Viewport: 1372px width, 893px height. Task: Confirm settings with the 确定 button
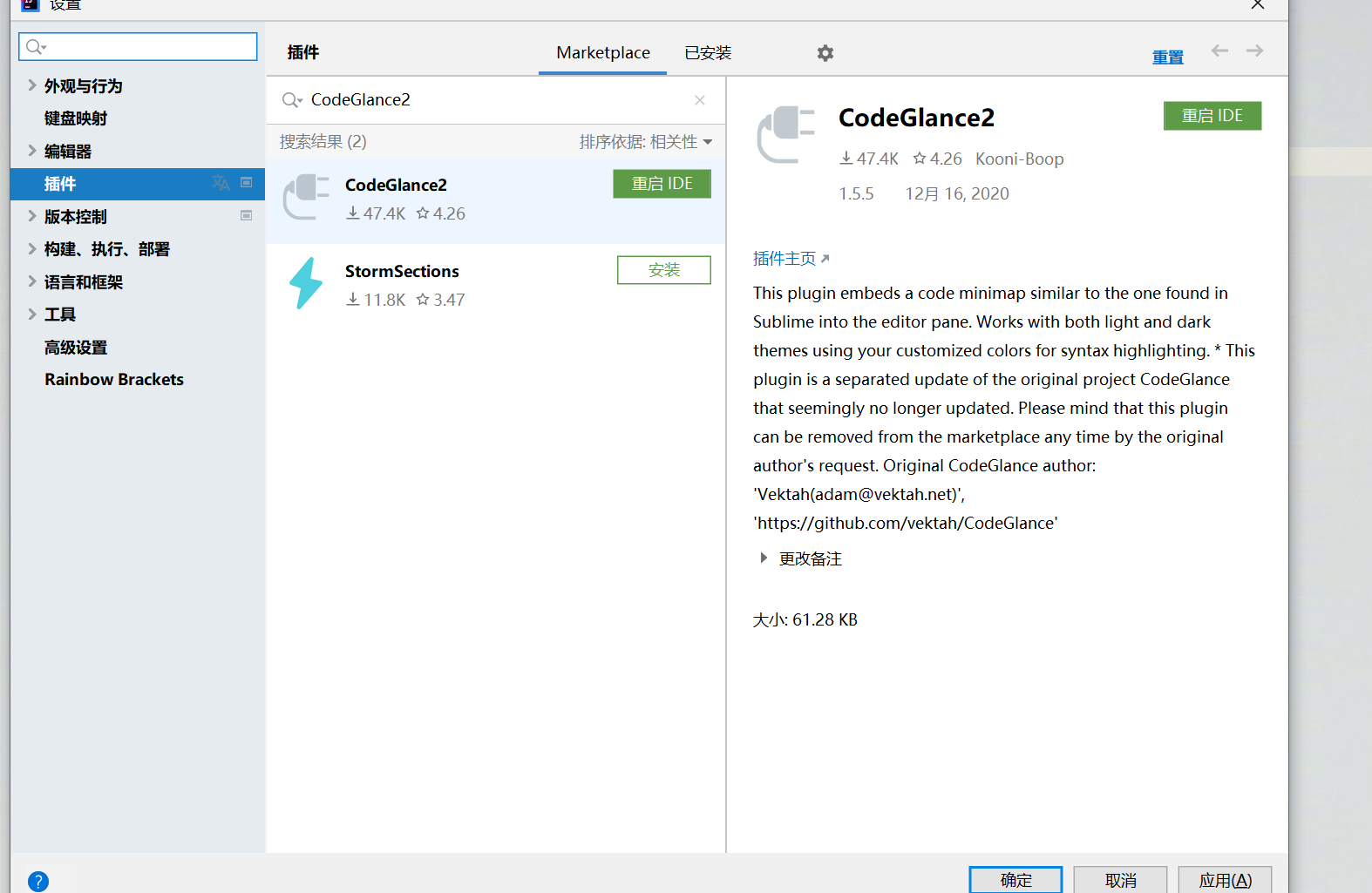(1016, 880)
